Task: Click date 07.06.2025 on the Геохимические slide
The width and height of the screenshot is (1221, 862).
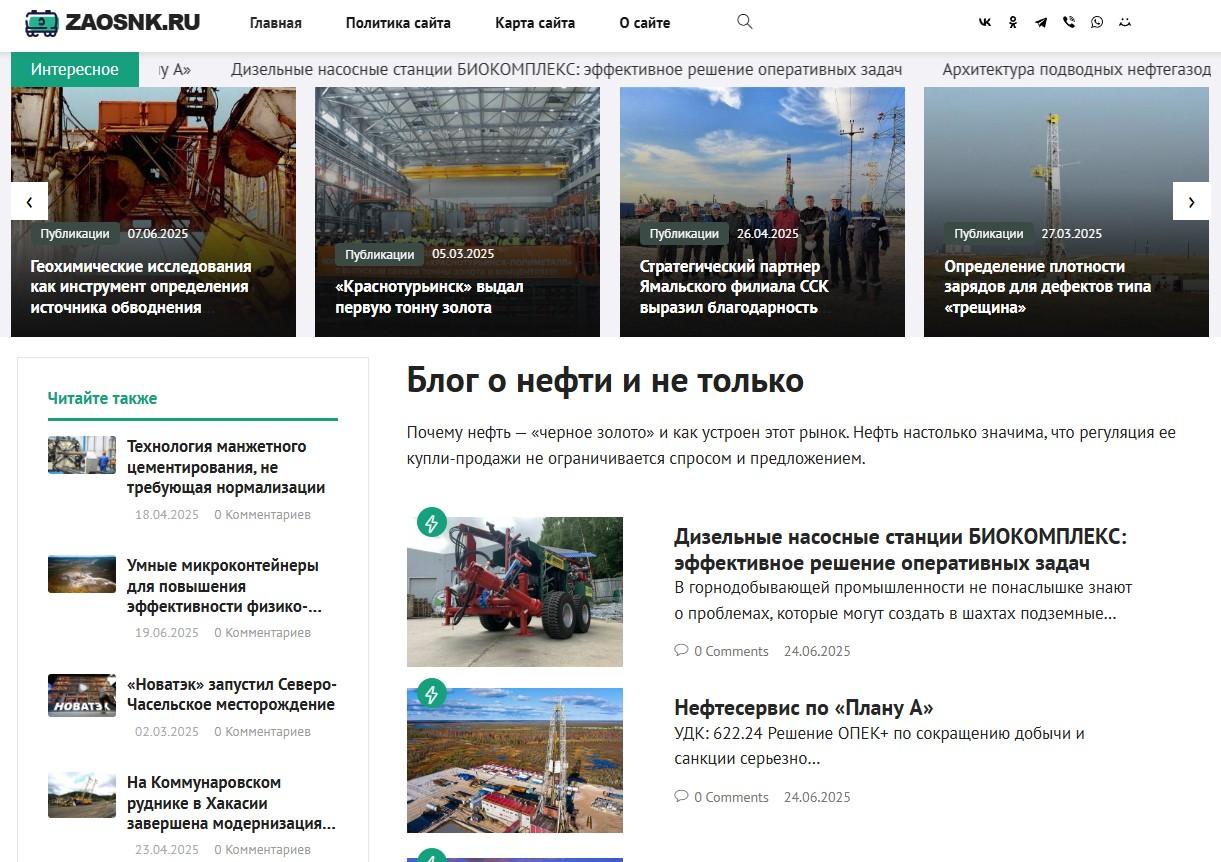Action: coord(158,234)
